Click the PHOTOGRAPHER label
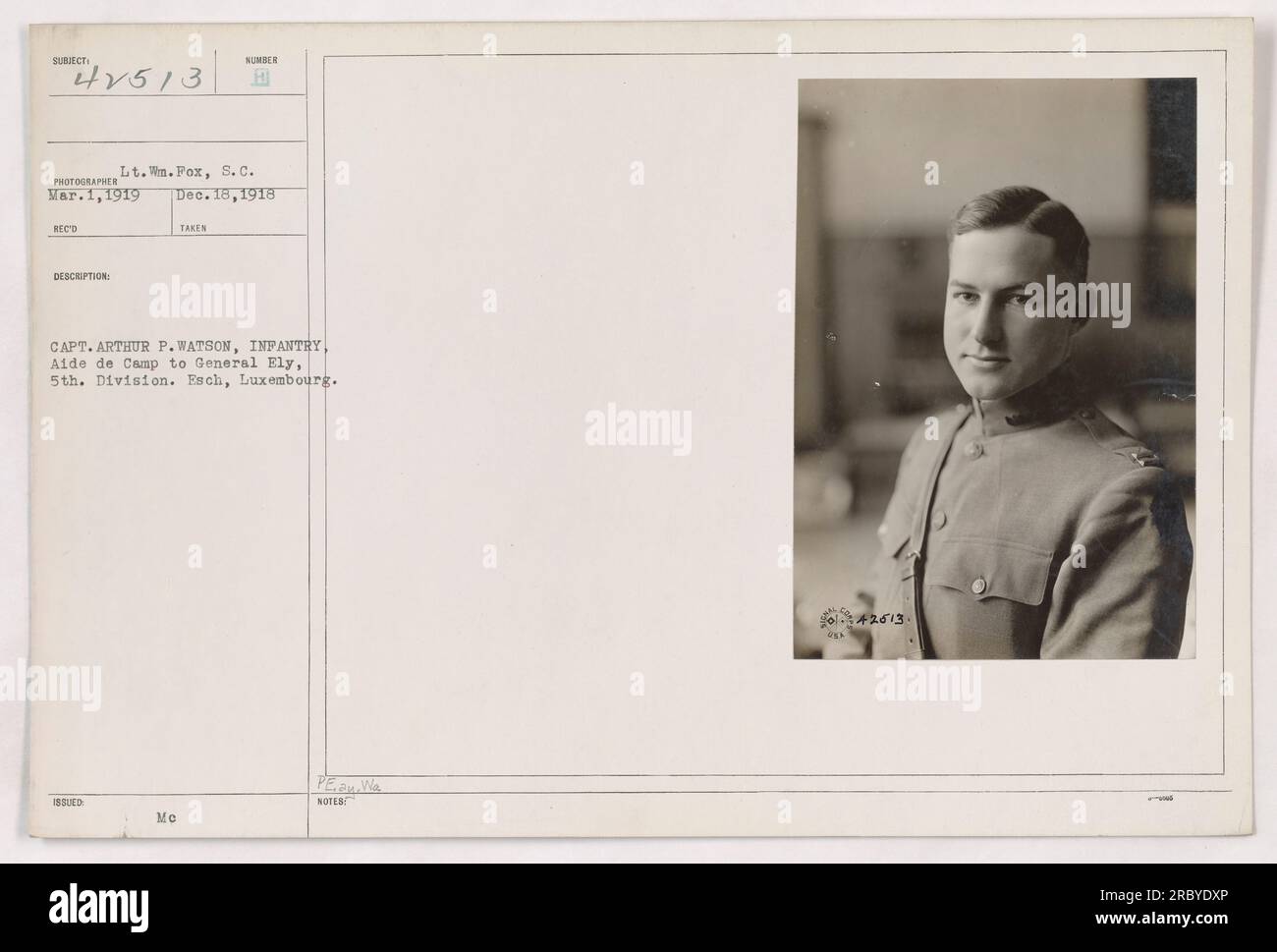This screenshot has width=1277, height=952. (84, 181)
